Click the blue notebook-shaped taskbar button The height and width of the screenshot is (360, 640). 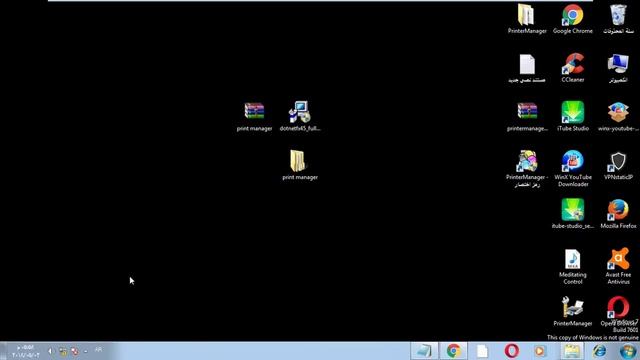(x=424, y=351)
